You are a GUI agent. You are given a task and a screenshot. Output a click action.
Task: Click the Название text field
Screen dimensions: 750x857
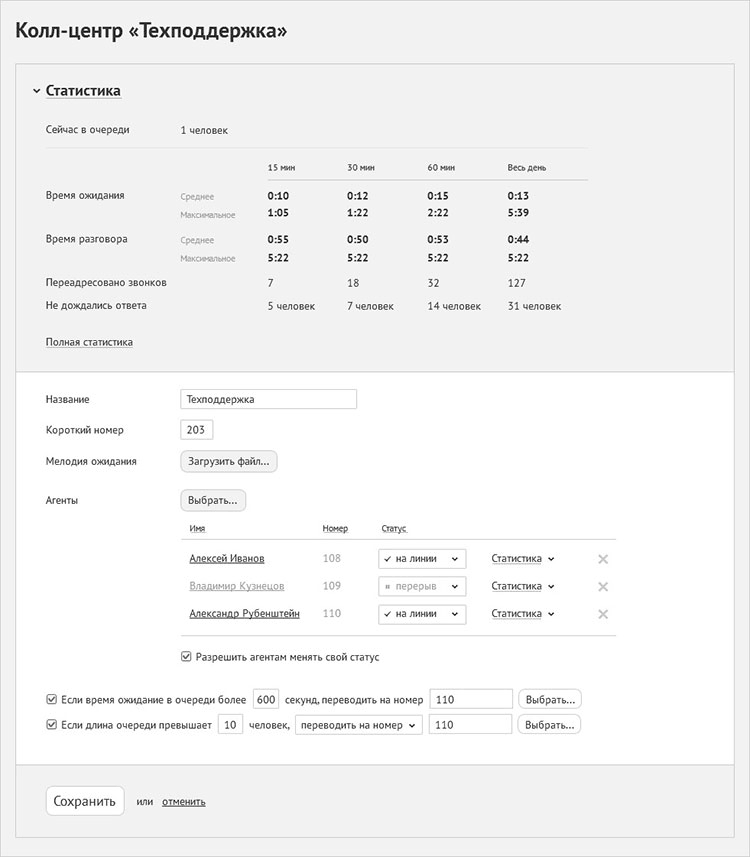[268, 399]
